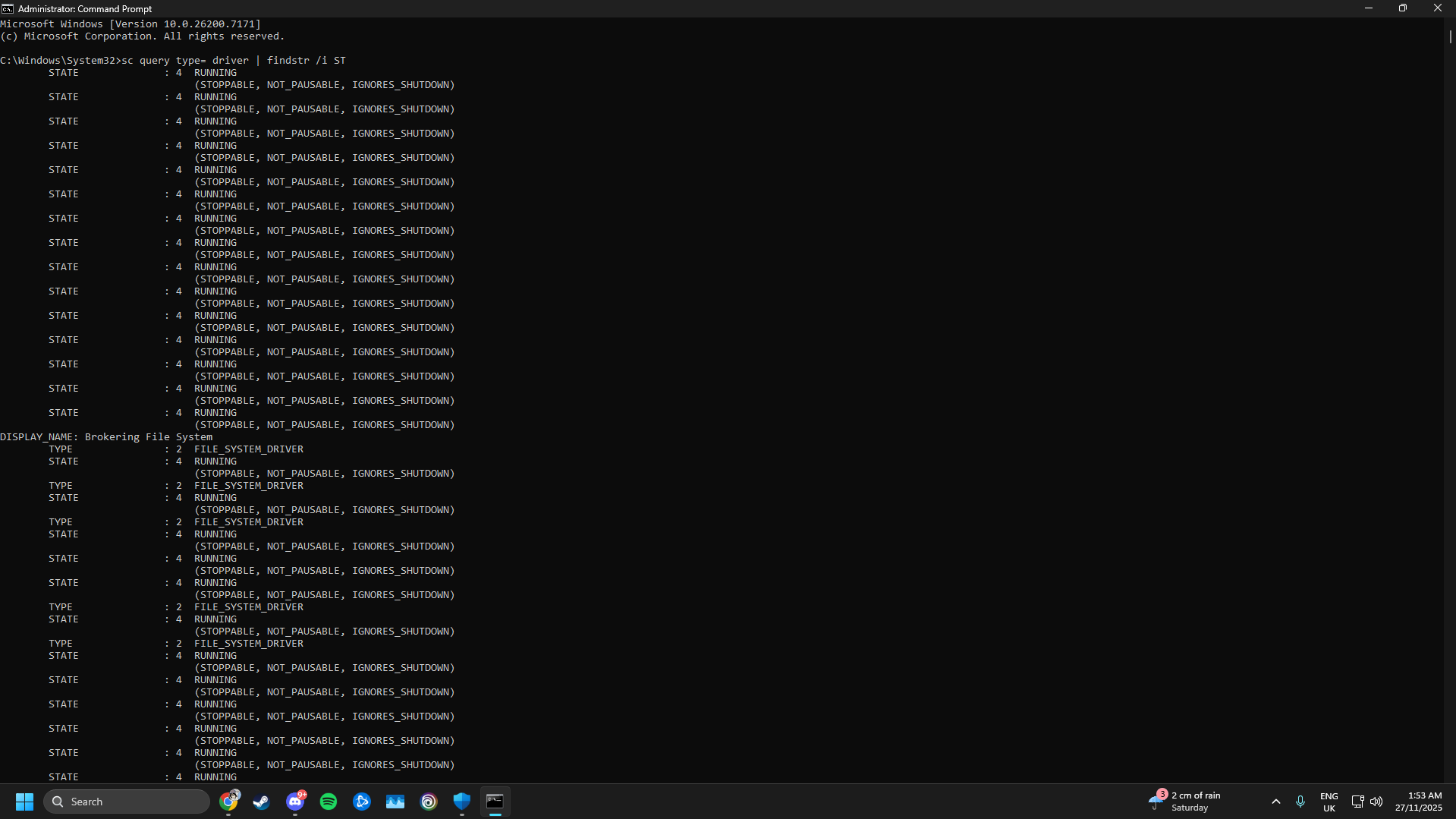Click the Command Prompt vertical scrollbar thumb
This screenshot has width=1456, height=819.
pos(1450,36)
